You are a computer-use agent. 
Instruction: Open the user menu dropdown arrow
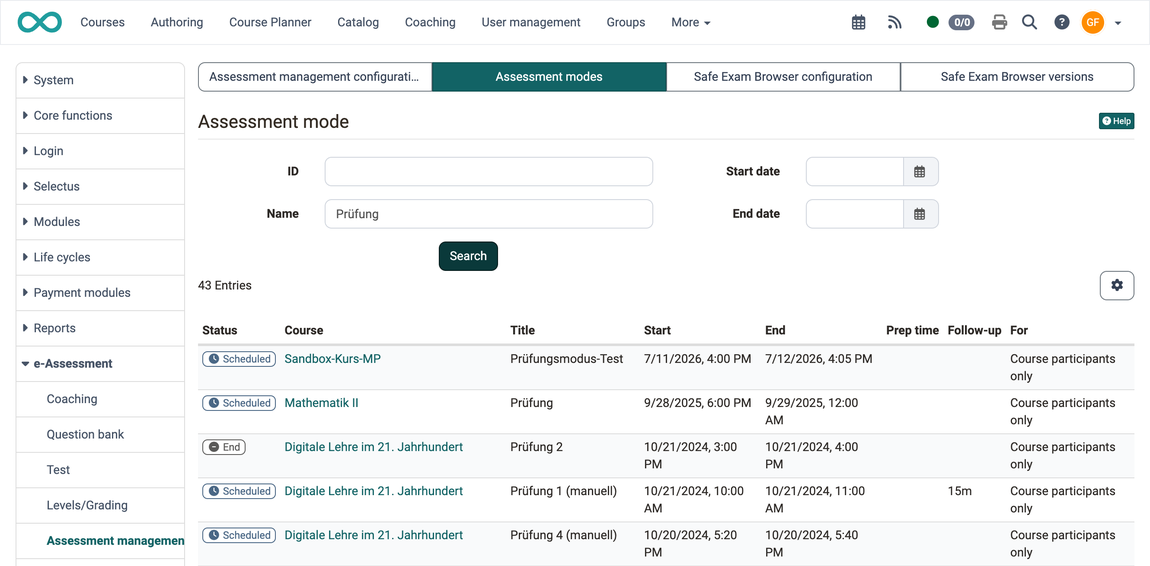(1118, 23)
